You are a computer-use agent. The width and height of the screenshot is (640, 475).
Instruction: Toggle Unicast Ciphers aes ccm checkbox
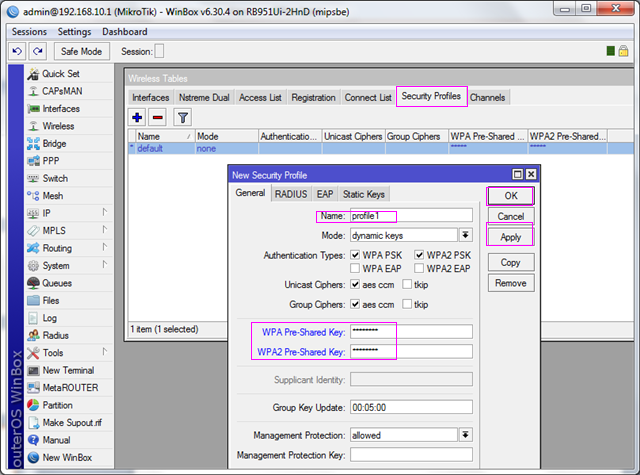click(x=355, y=284)
